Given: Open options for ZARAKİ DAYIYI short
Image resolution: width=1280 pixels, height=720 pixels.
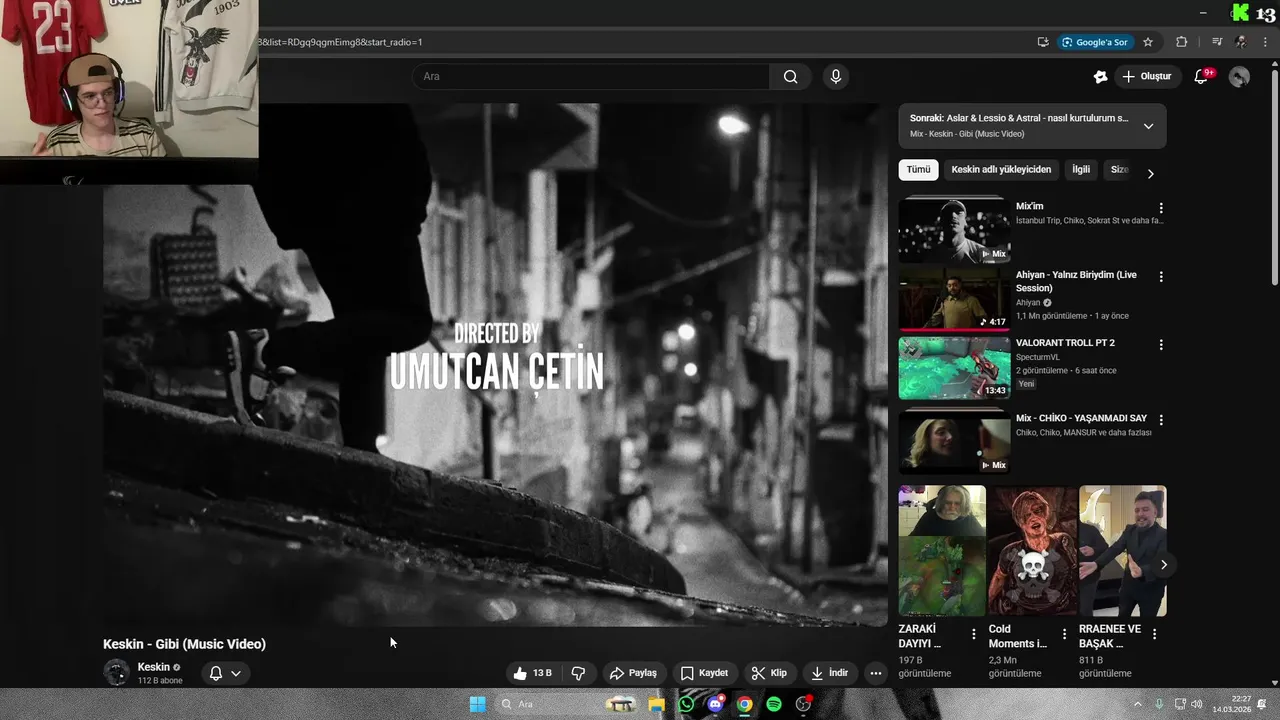Looking at the screenshot, I should (x=974, y=634).
